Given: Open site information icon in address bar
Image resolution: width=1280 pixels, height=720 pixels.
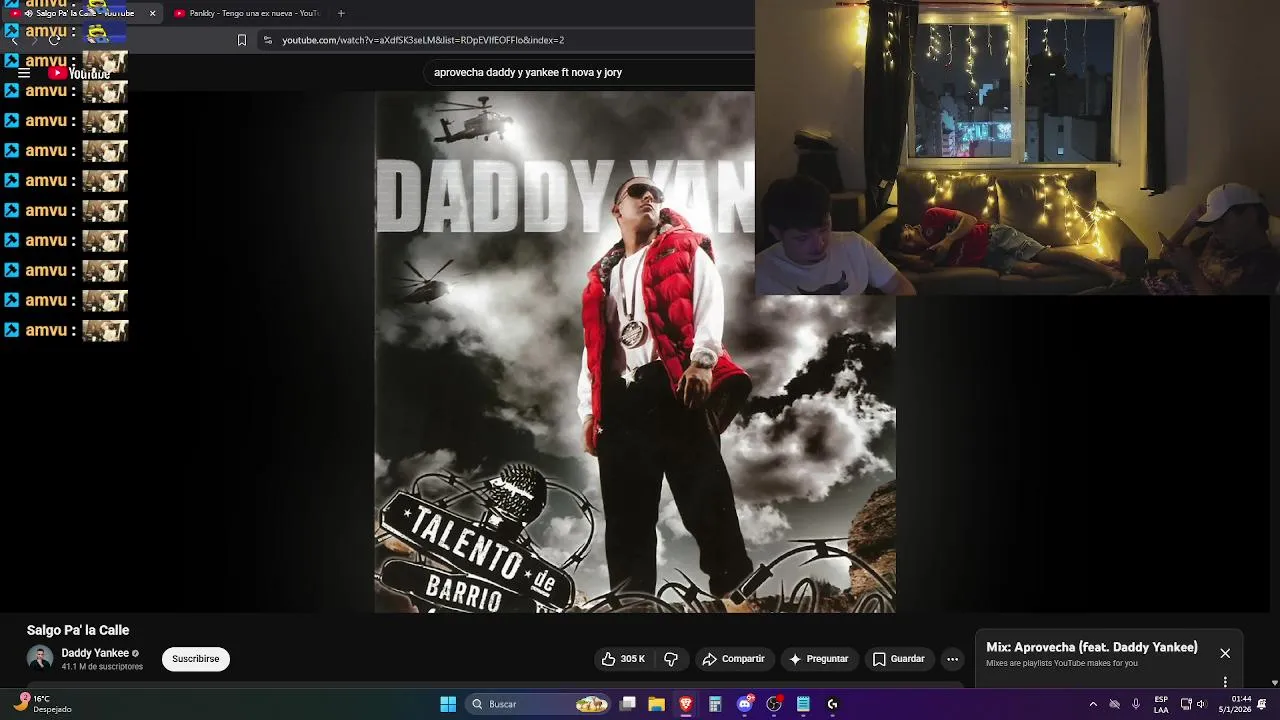Looking at the screenshot, I should coord(267,40).
